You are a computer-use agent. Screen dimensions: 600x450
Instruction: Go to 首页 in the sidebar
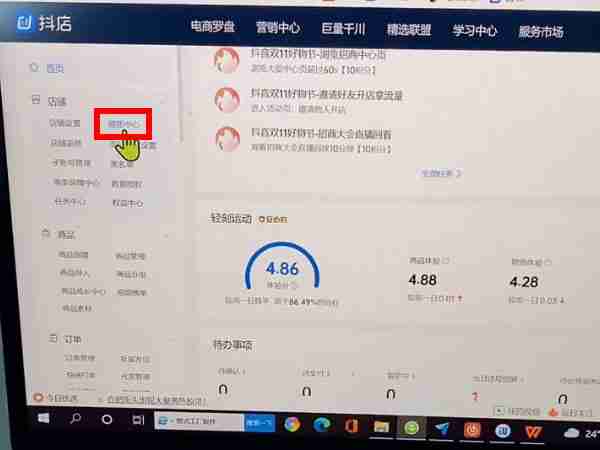(x=55, y=68)
